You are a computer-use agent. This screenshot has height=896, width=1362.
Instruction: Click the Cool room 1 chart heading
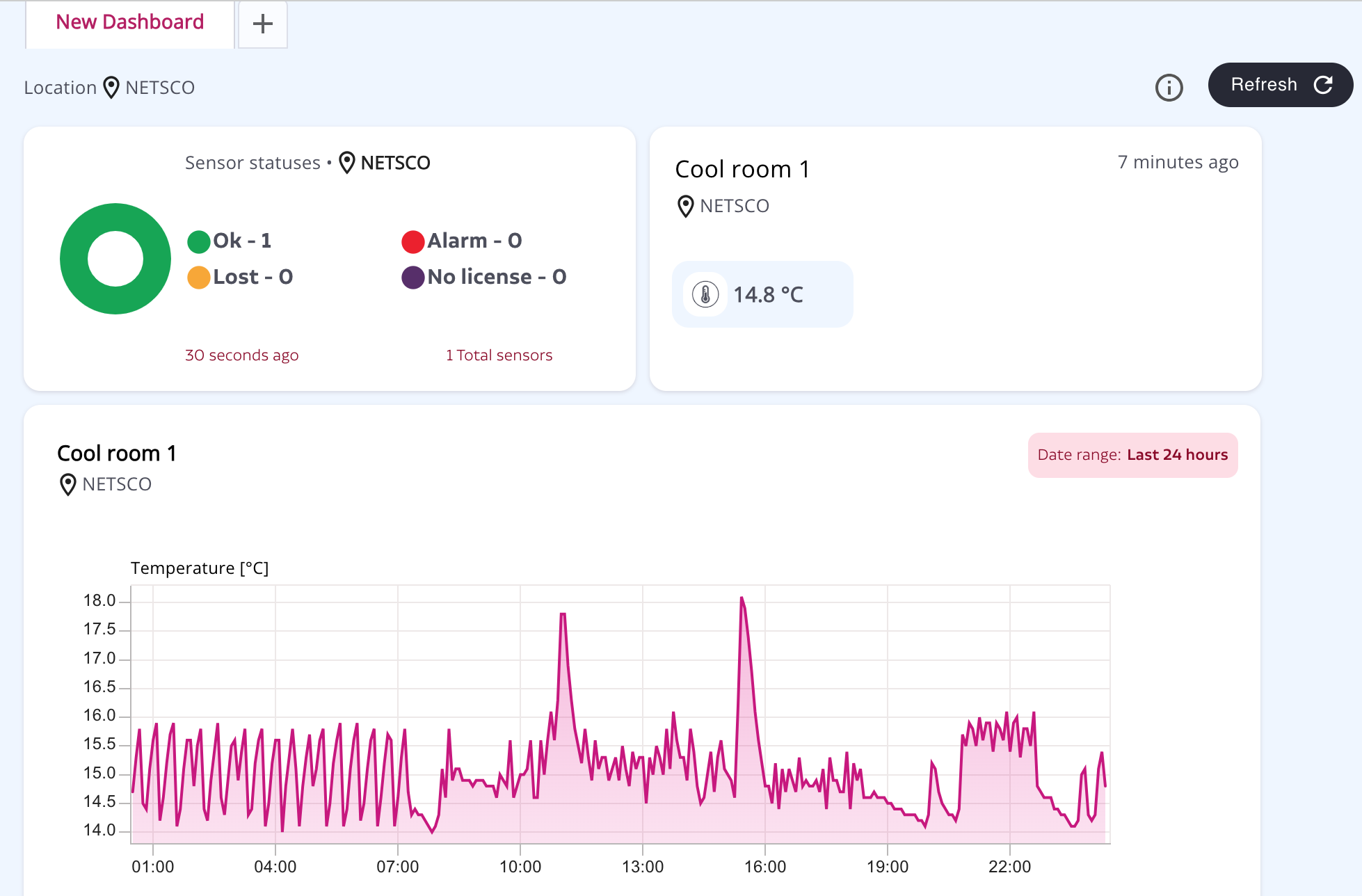pos(117,454)
